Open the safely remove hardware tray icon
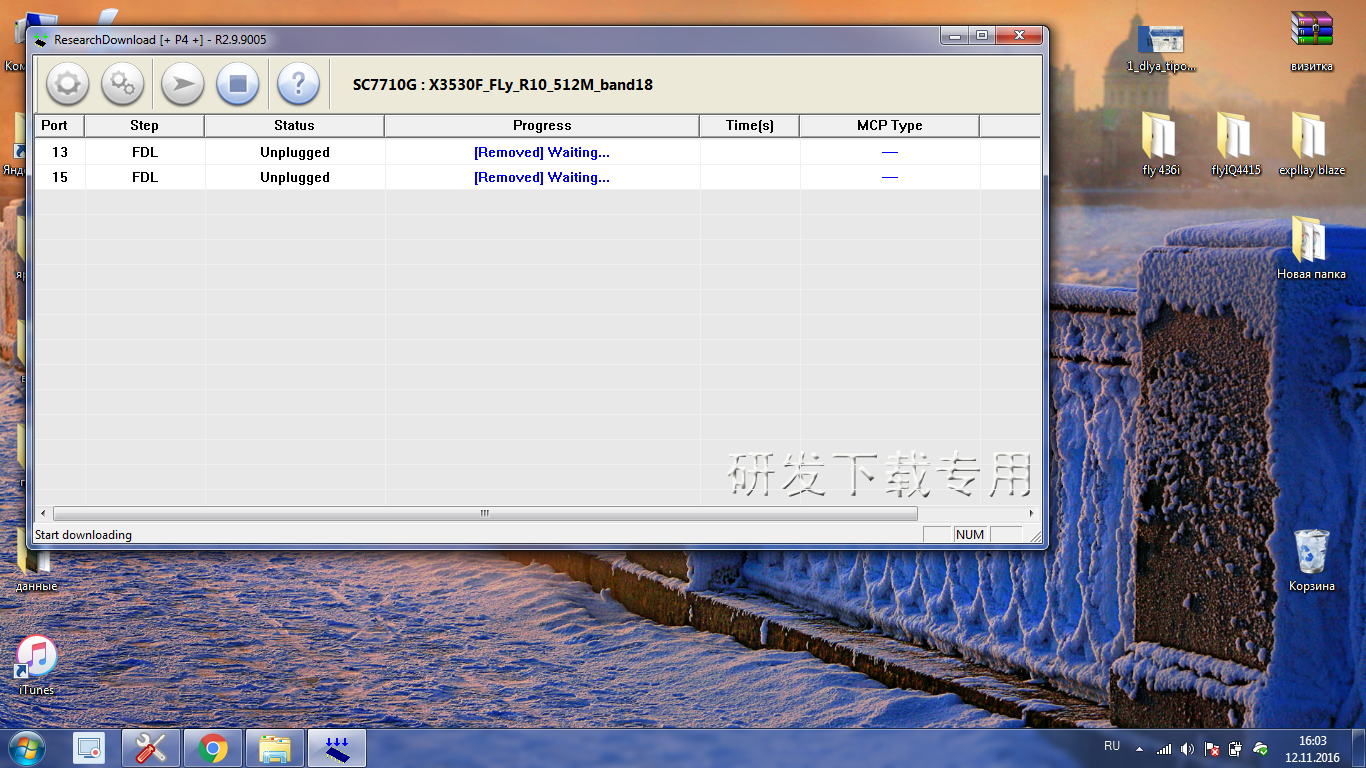1366x768 pixels. [1236, 748]
